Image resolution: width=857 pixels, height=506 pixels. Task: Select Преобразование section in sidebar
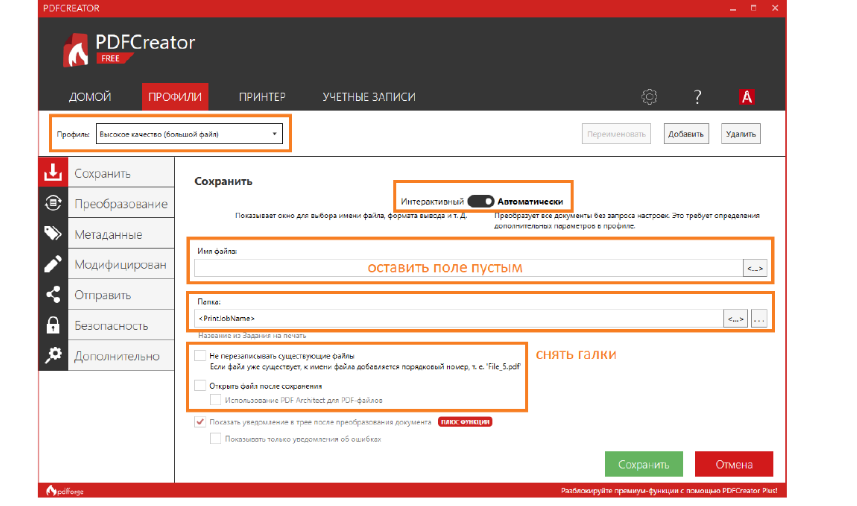click(121, 203)
